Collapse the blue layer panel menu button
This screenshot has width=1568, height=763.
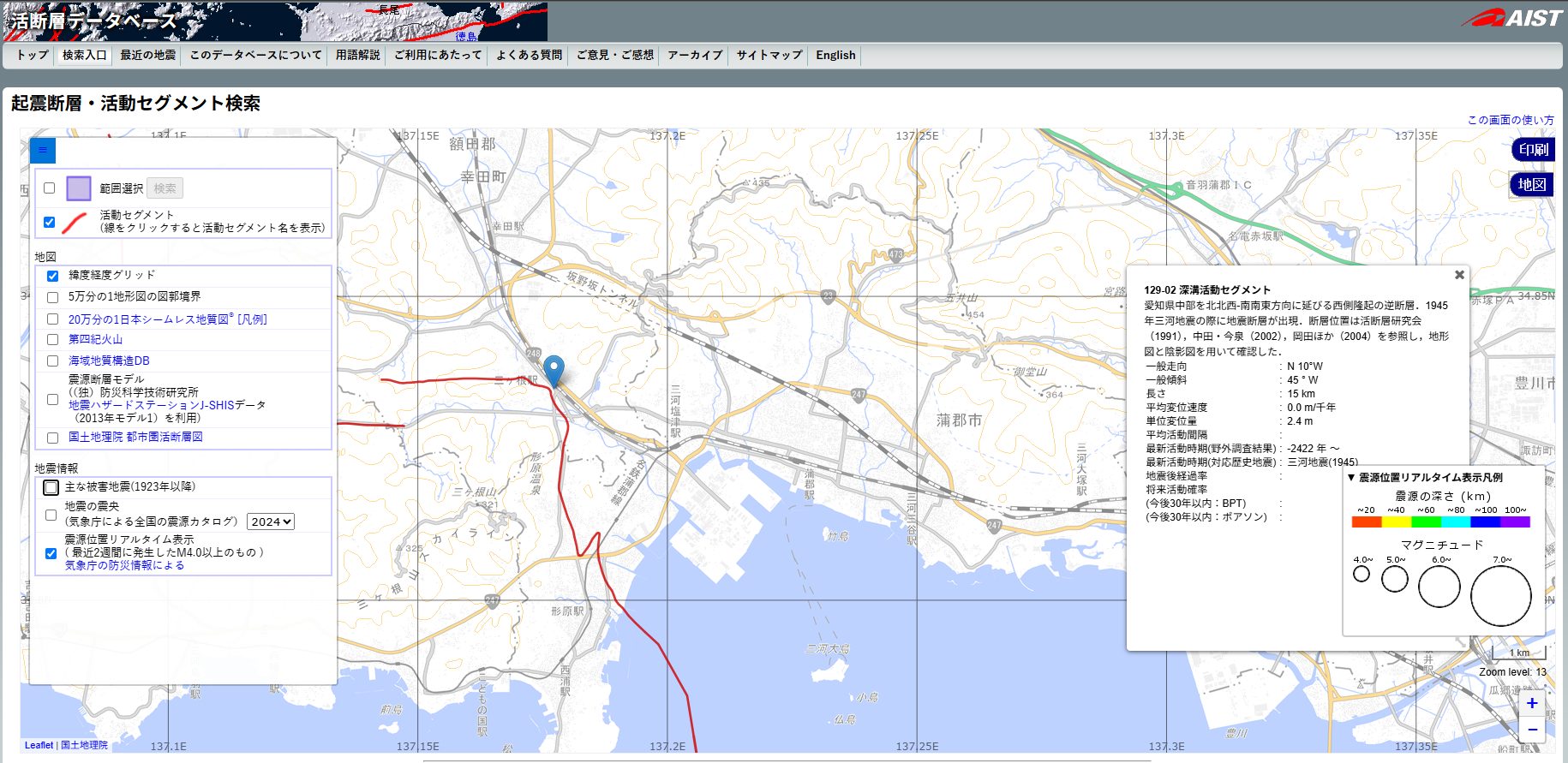click(x=43, y=150)
